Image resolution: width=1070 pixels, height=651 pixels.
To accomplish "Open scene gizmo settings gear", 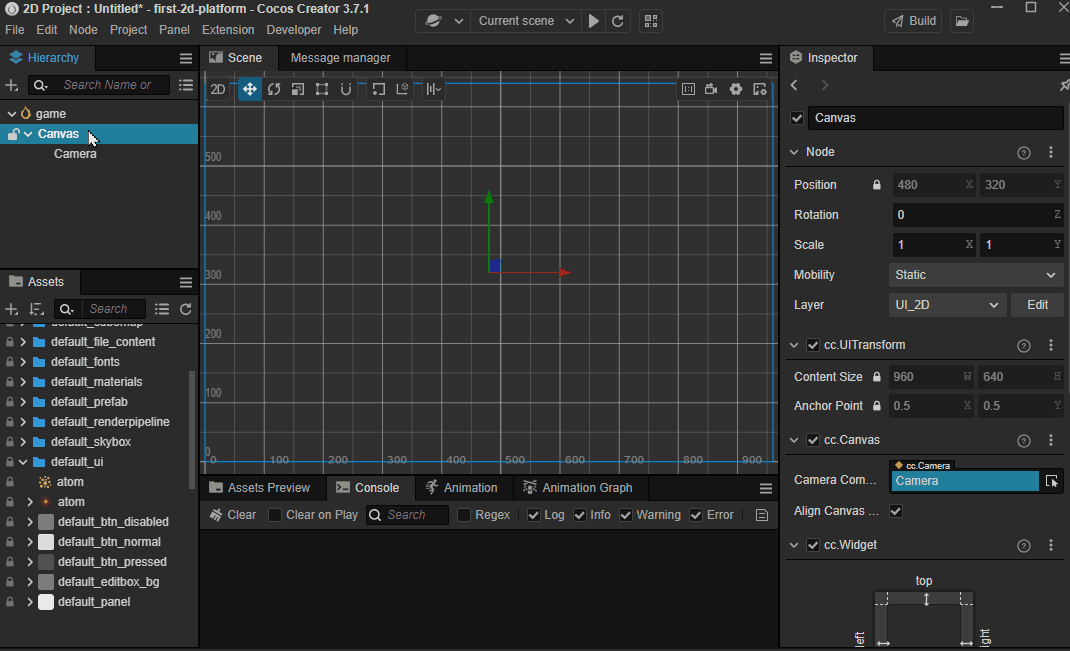I will pyautogui.click(x=736, y=90).
